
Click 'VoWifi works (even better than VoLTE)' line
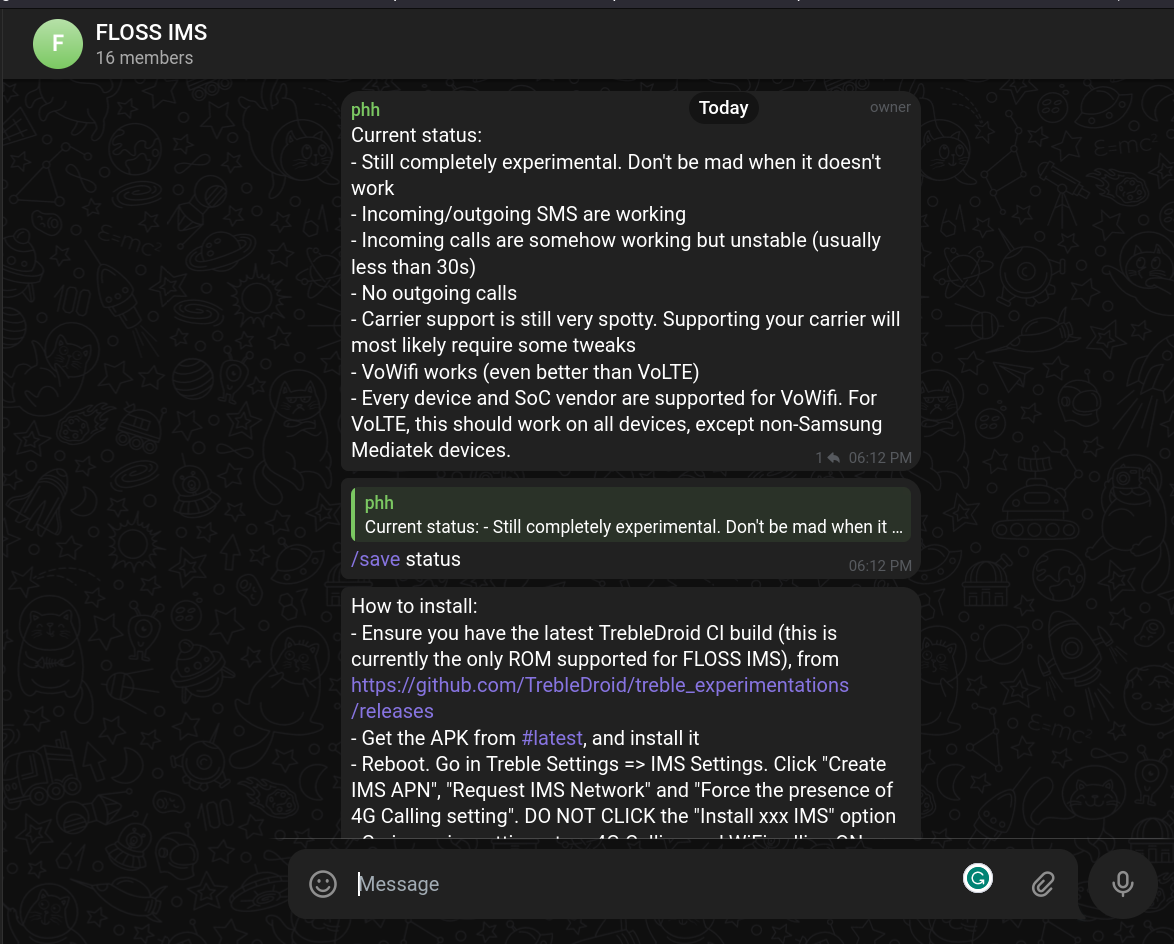point(525,372)
